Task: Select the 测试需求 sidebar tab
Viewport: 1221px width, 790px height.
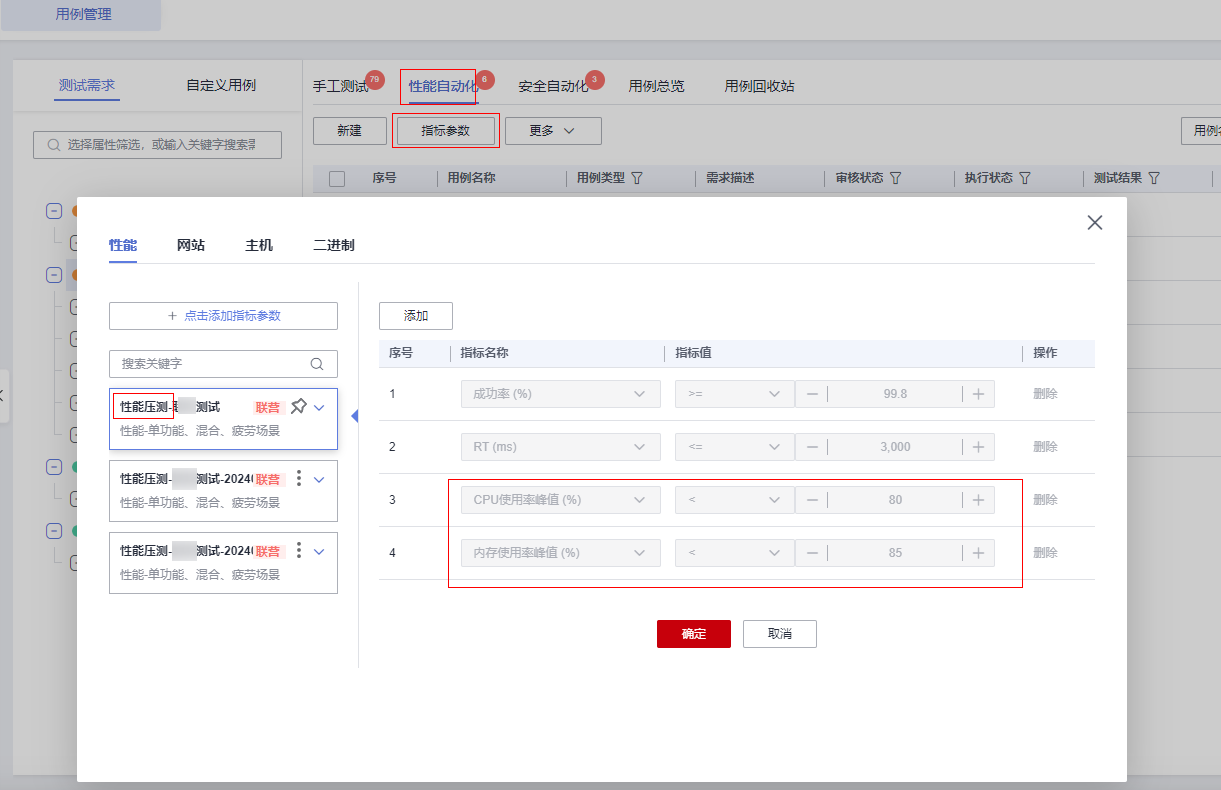Action: (x=87, y=86)
